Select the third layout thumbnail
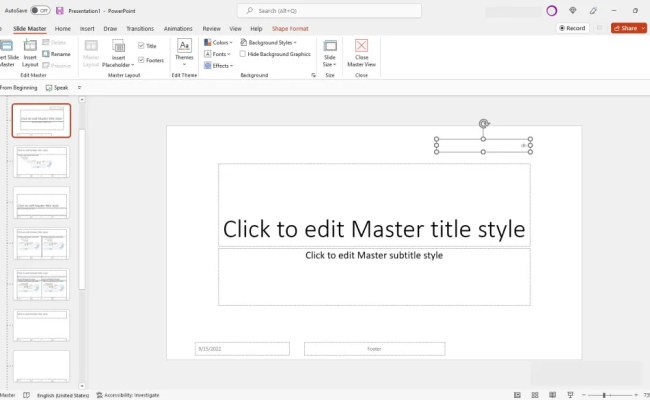 point(41,202)
